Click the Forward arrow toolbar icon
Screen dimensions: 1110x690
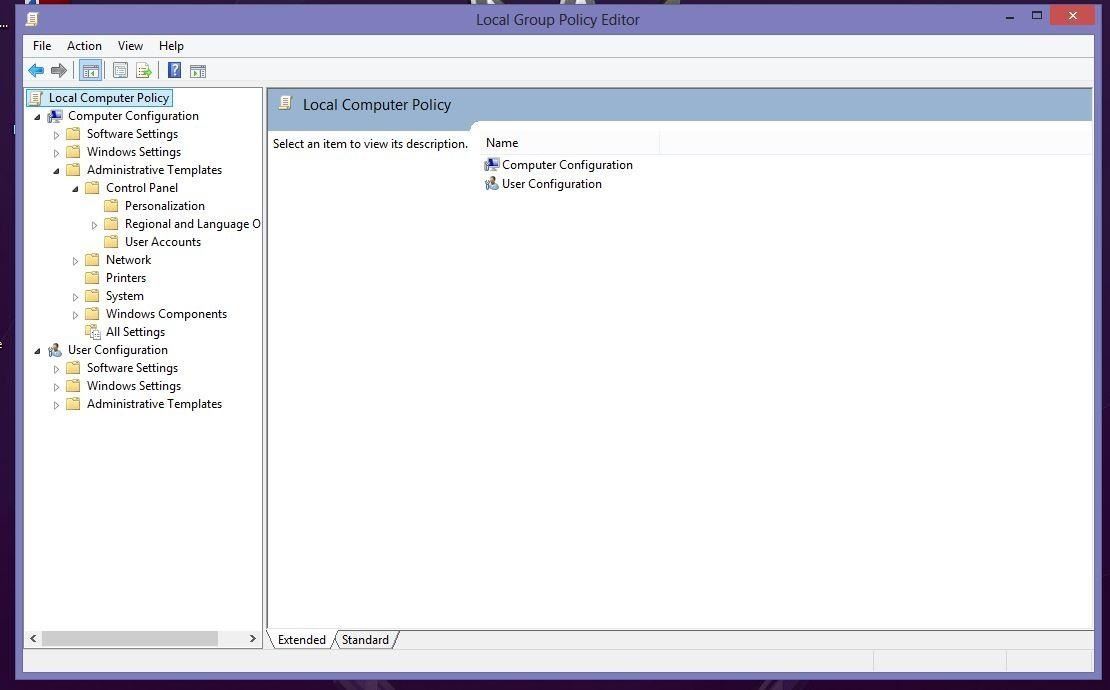coord(59,70)
